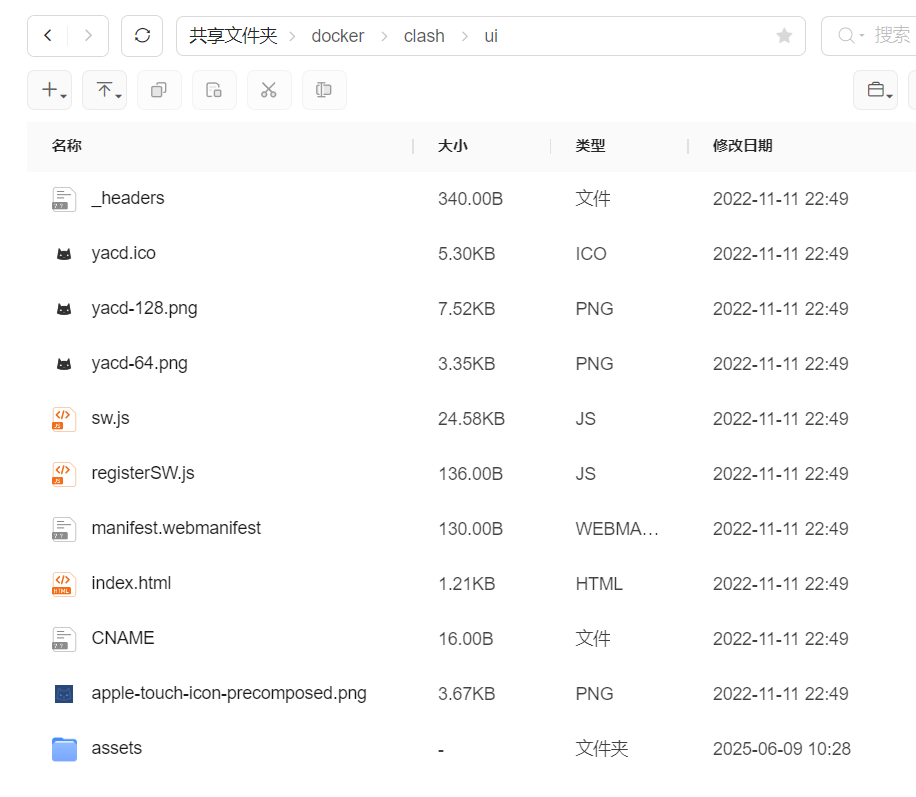Sort files by 大小 column header

pyautogui.click(x=453, y=145)
